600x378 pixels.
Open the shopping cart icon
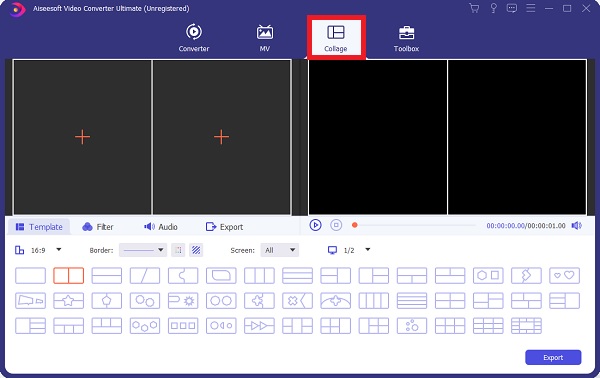474,8
